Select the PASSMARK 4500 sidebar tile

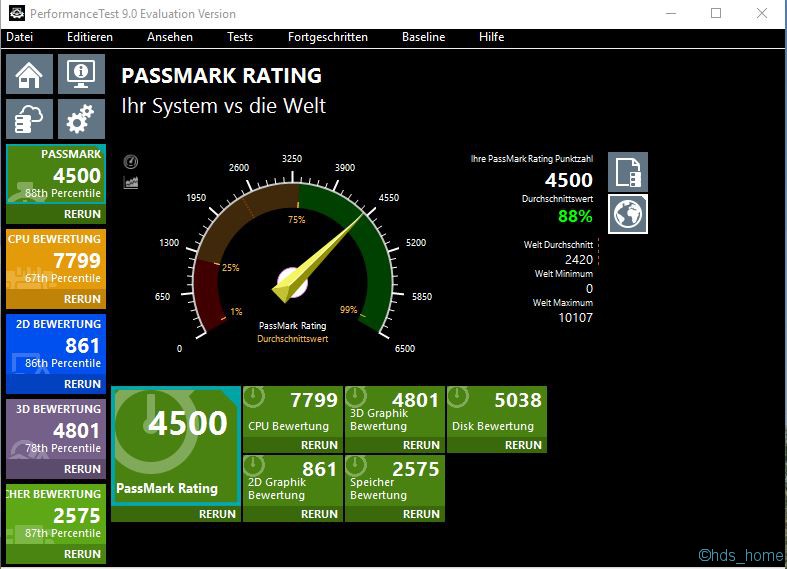(56, 174)
